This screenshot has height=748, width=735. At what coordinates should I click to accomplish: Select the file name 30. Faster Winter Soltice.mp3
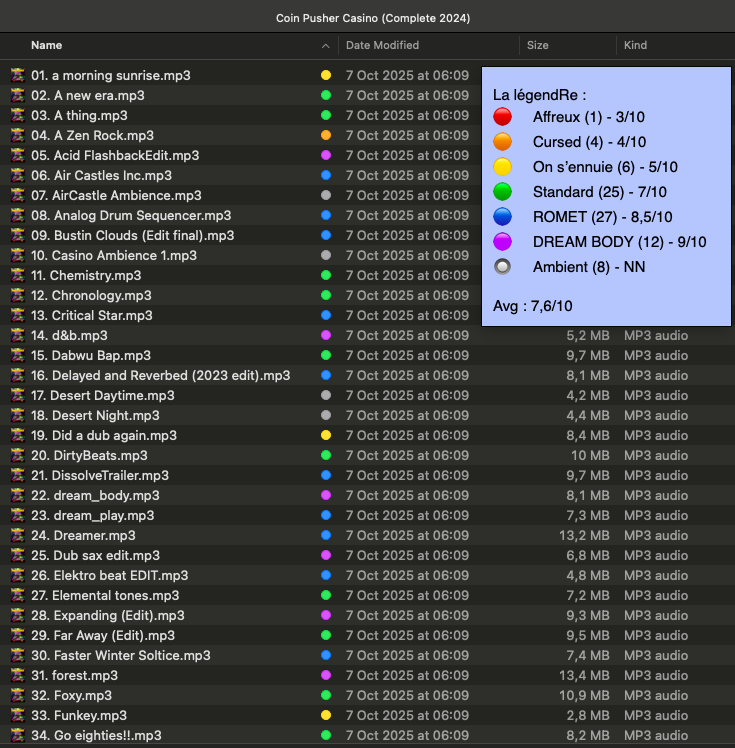coord(121,656)
